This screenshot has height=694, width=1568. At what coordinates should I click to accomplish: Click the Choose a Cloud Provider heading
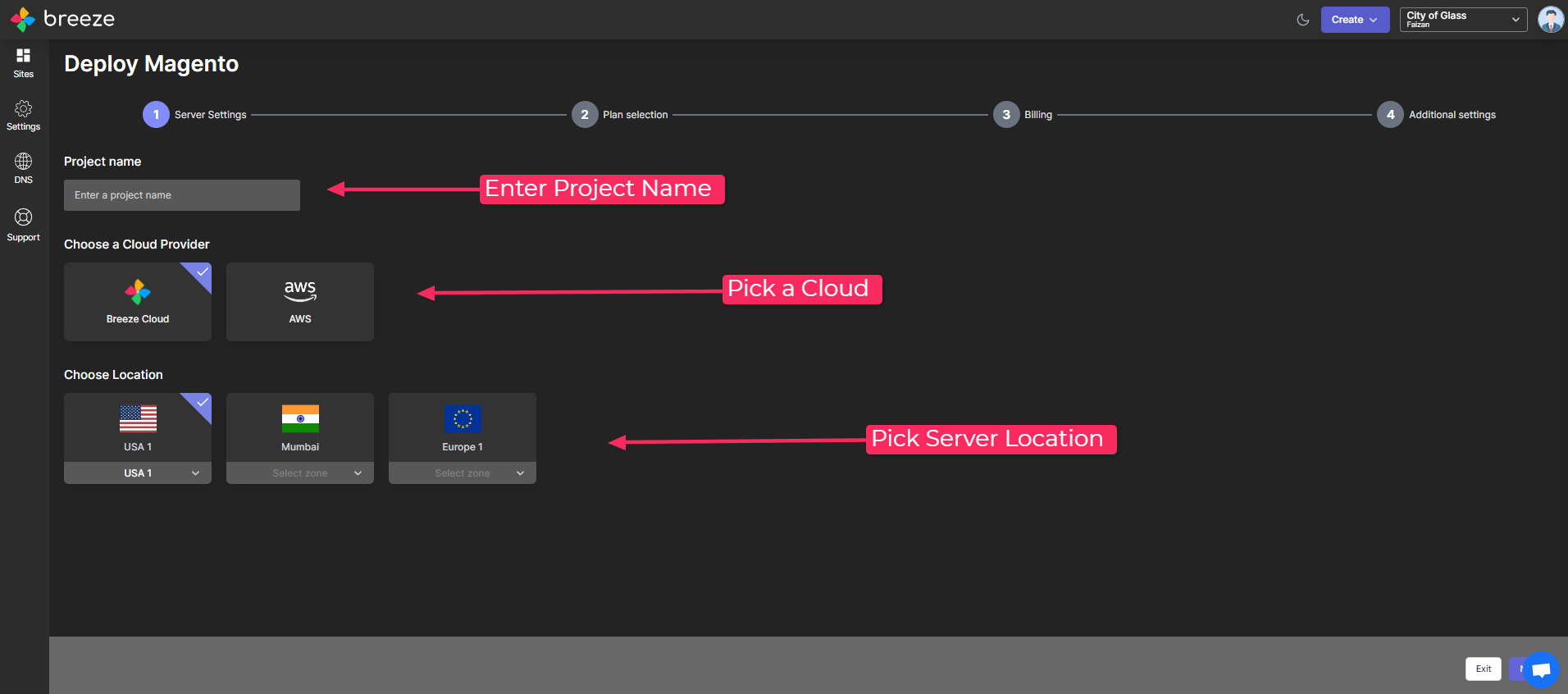[x=137, y=244]
